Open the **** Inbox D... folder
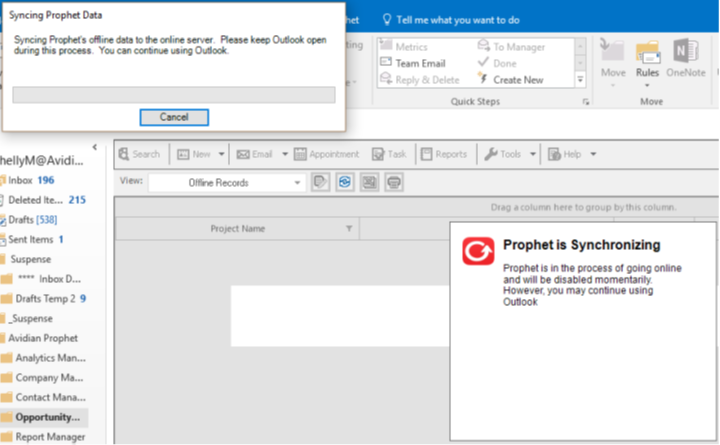This screenshot has height=445, width=720. (x=41, y=279)
